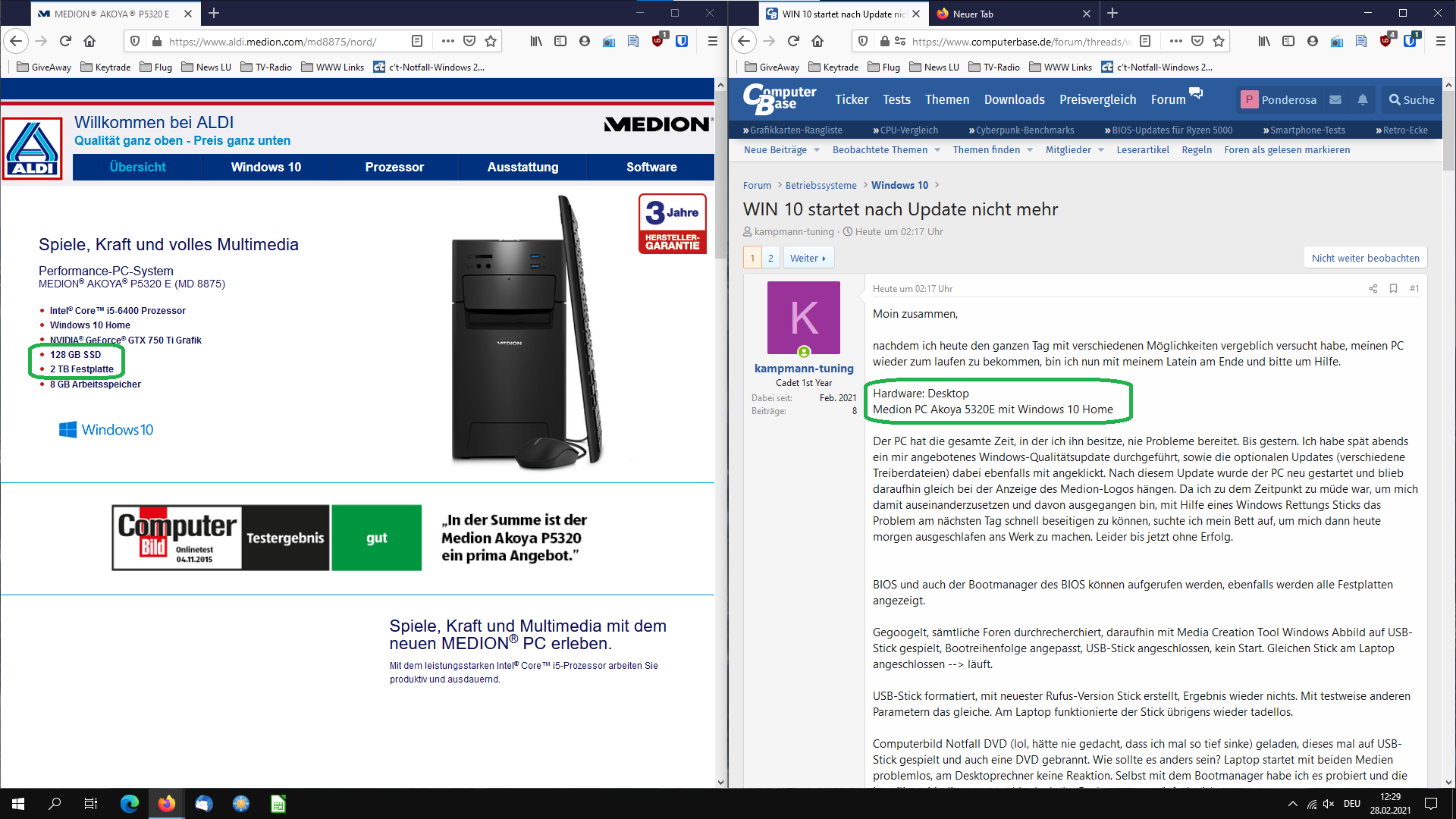
Task: Open the notifications bell on ComputerBase
Action: click(x=1363, y=99)
